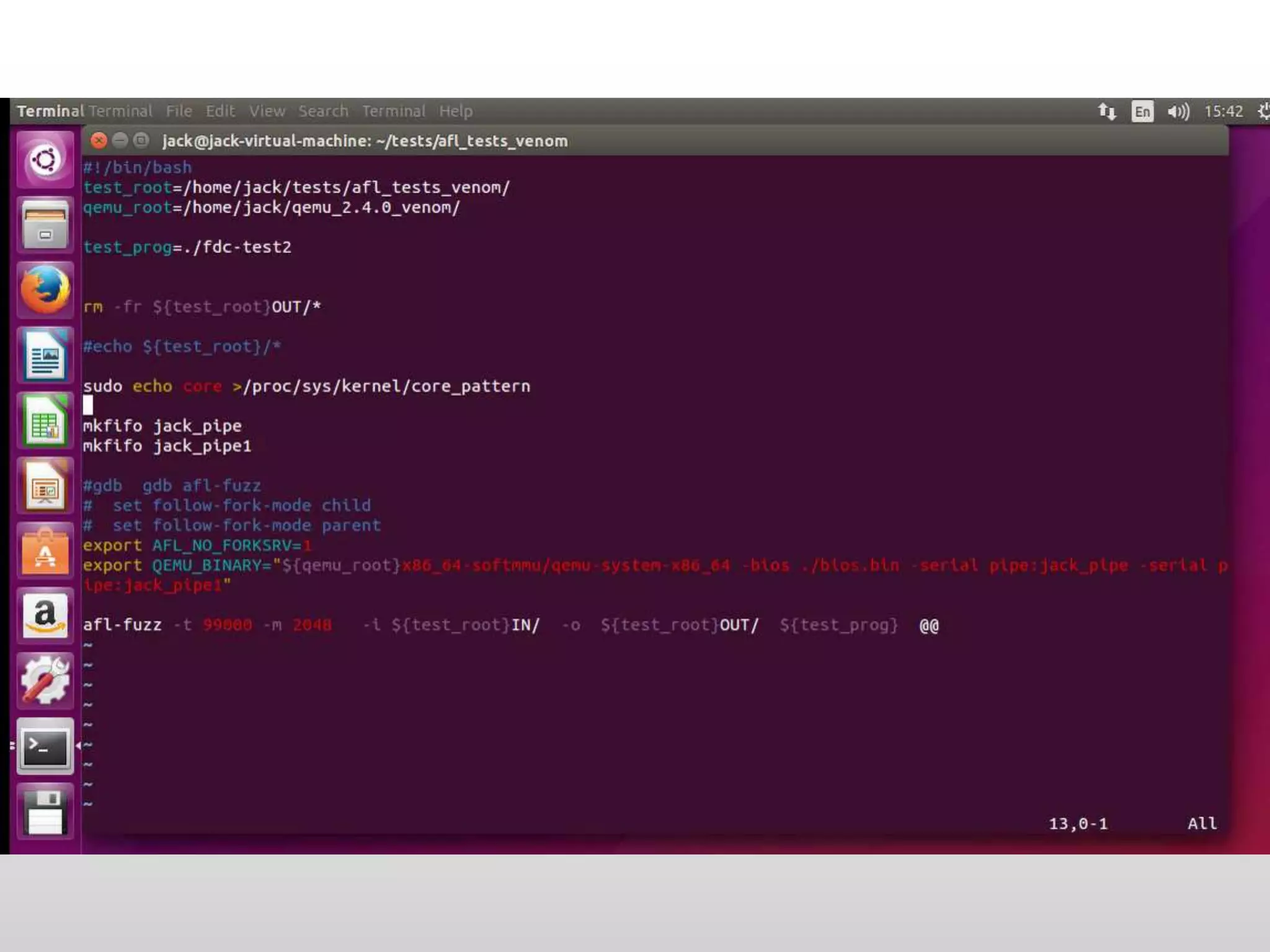Open the Search menu

pos(323,112)
